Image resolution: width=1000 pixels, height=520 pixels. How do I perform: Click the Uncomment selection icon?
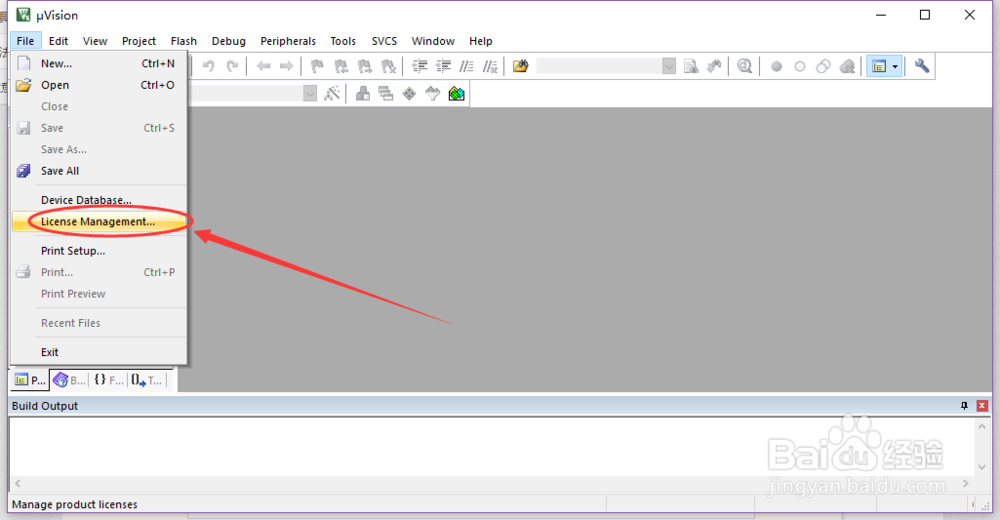coord(490,66)
